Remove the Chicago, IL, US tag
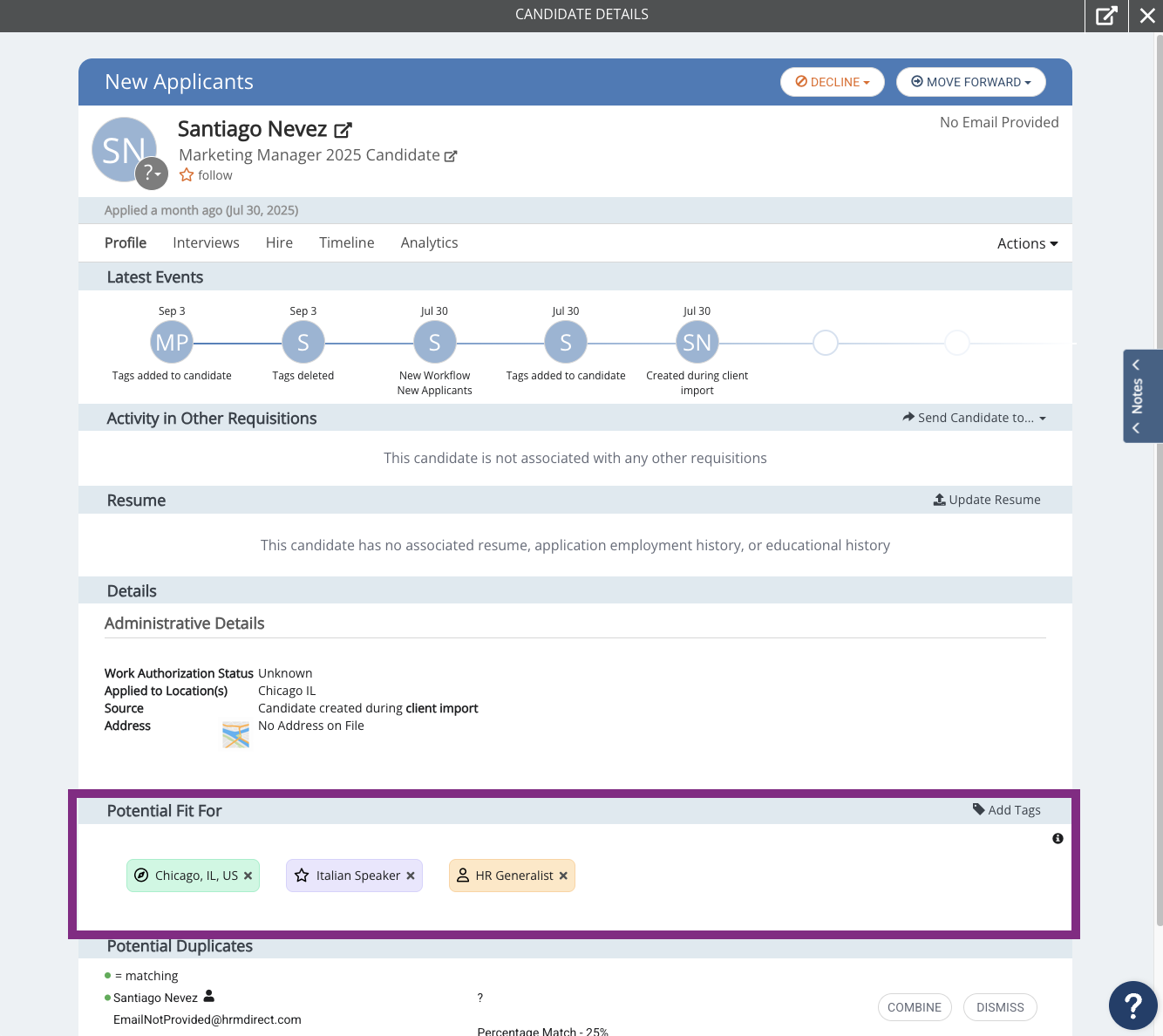Screen dimensions: 1163x1036 (248, 876)
